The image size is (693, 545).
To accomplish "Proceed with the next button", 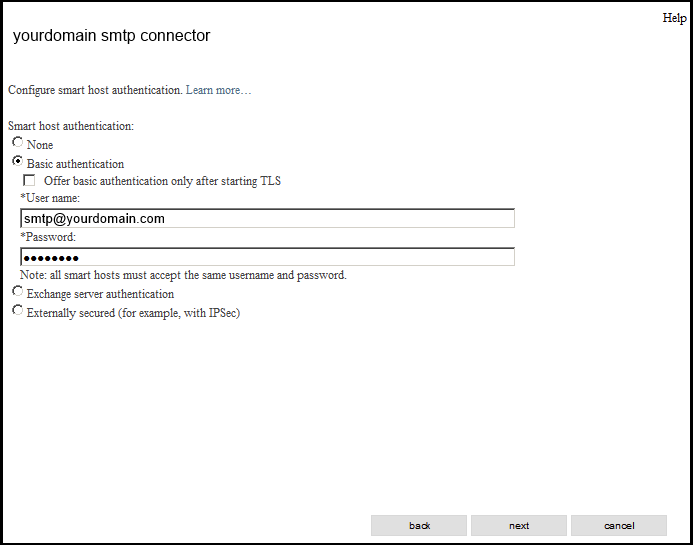I will tap(519, 526).
